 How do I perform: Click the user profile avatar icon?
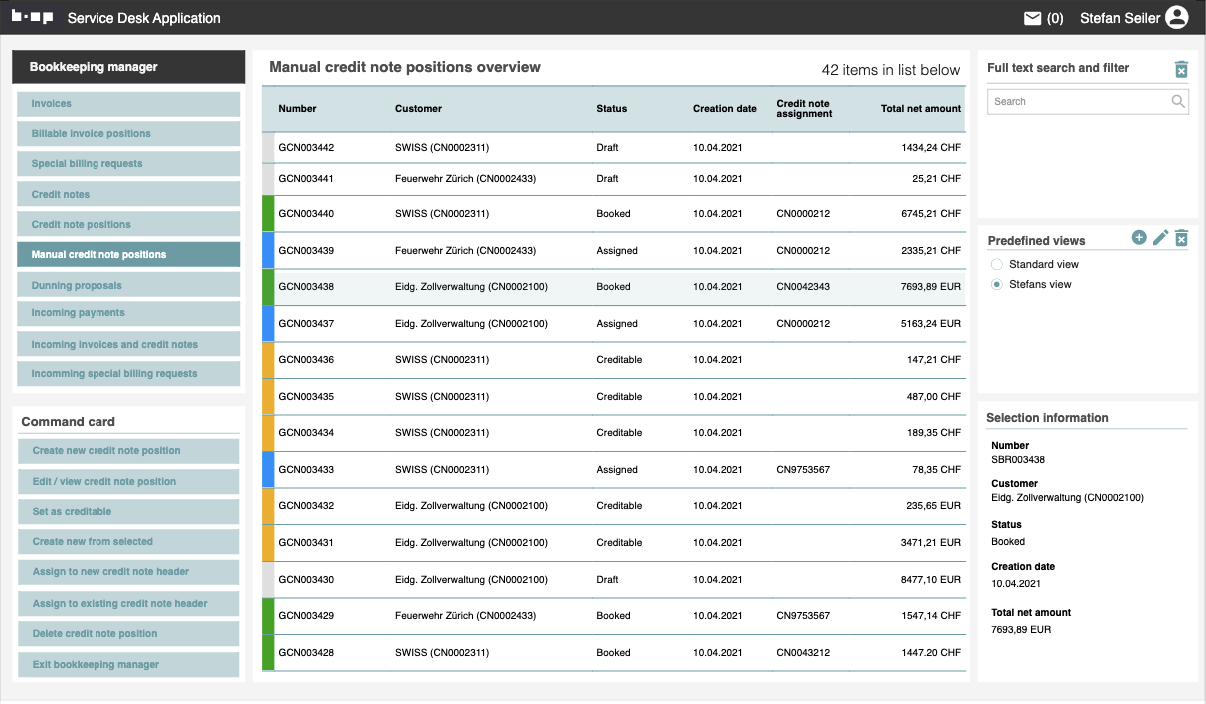point(1176,18)
